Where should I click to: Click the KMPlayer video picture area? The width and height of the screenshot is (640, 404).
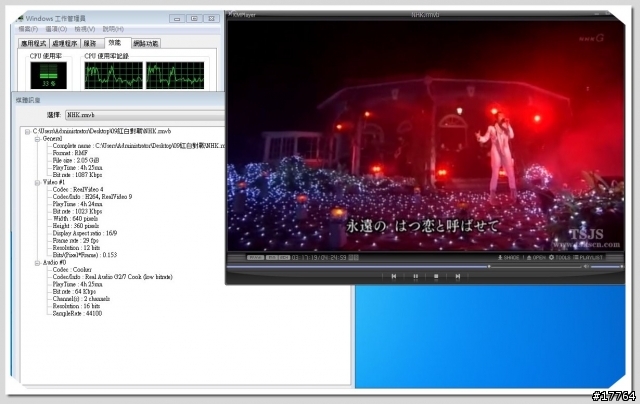426,135
